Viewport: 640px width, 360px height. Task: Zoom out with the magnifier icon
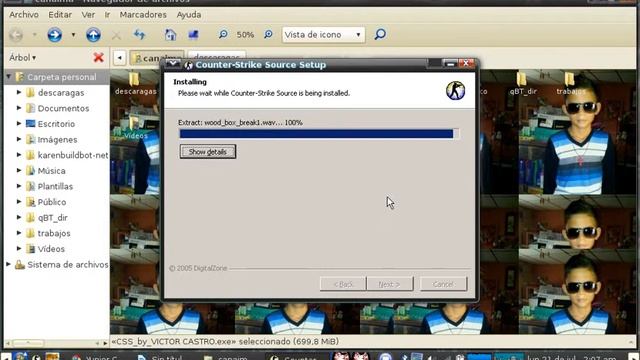223,34
